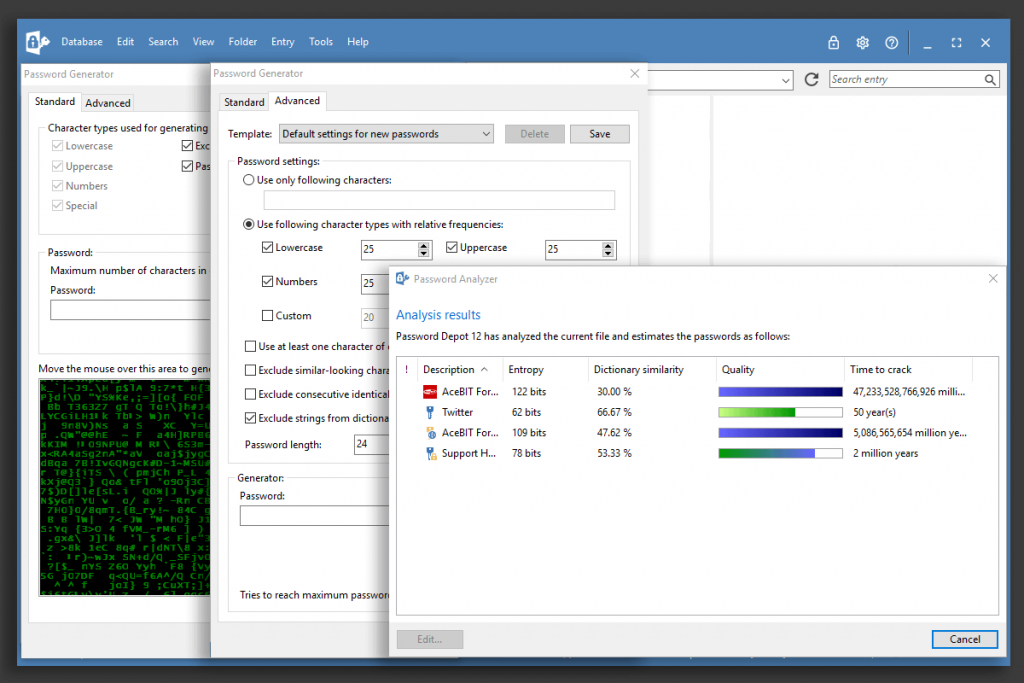Open help via the question mark icon
The image size is (1024, 683).
[x=891, y=42]
